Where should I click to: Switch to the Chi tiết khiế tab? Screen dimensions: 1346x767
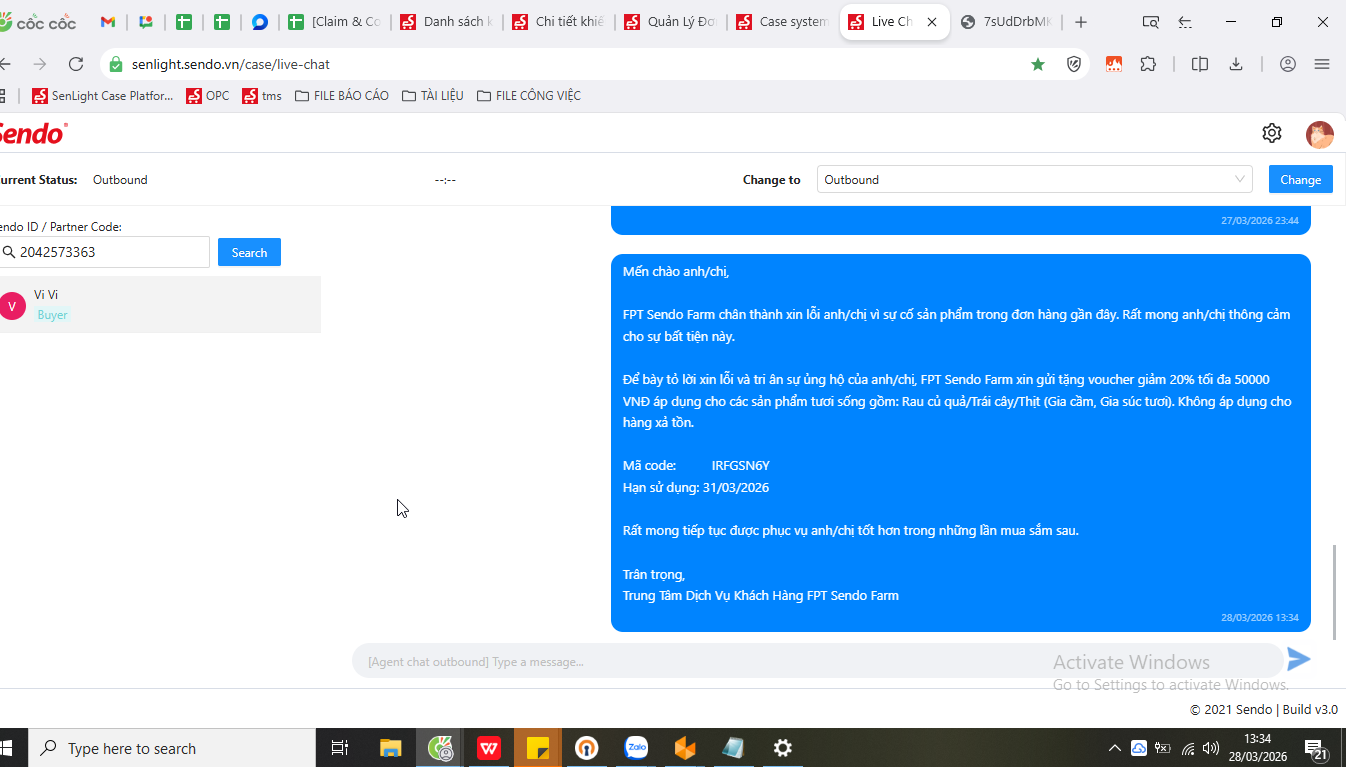[x=559, y=22]
